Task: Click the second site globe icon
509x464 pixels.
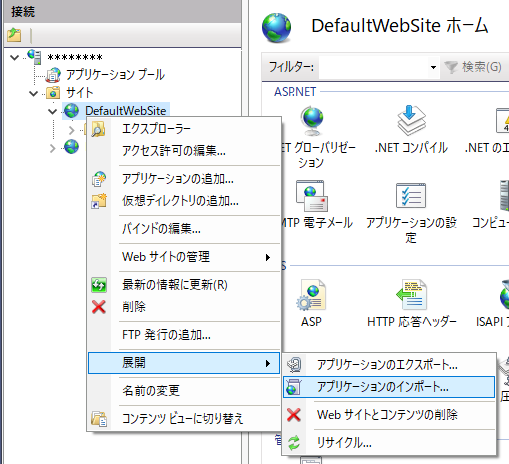Action: coord(71,147)
